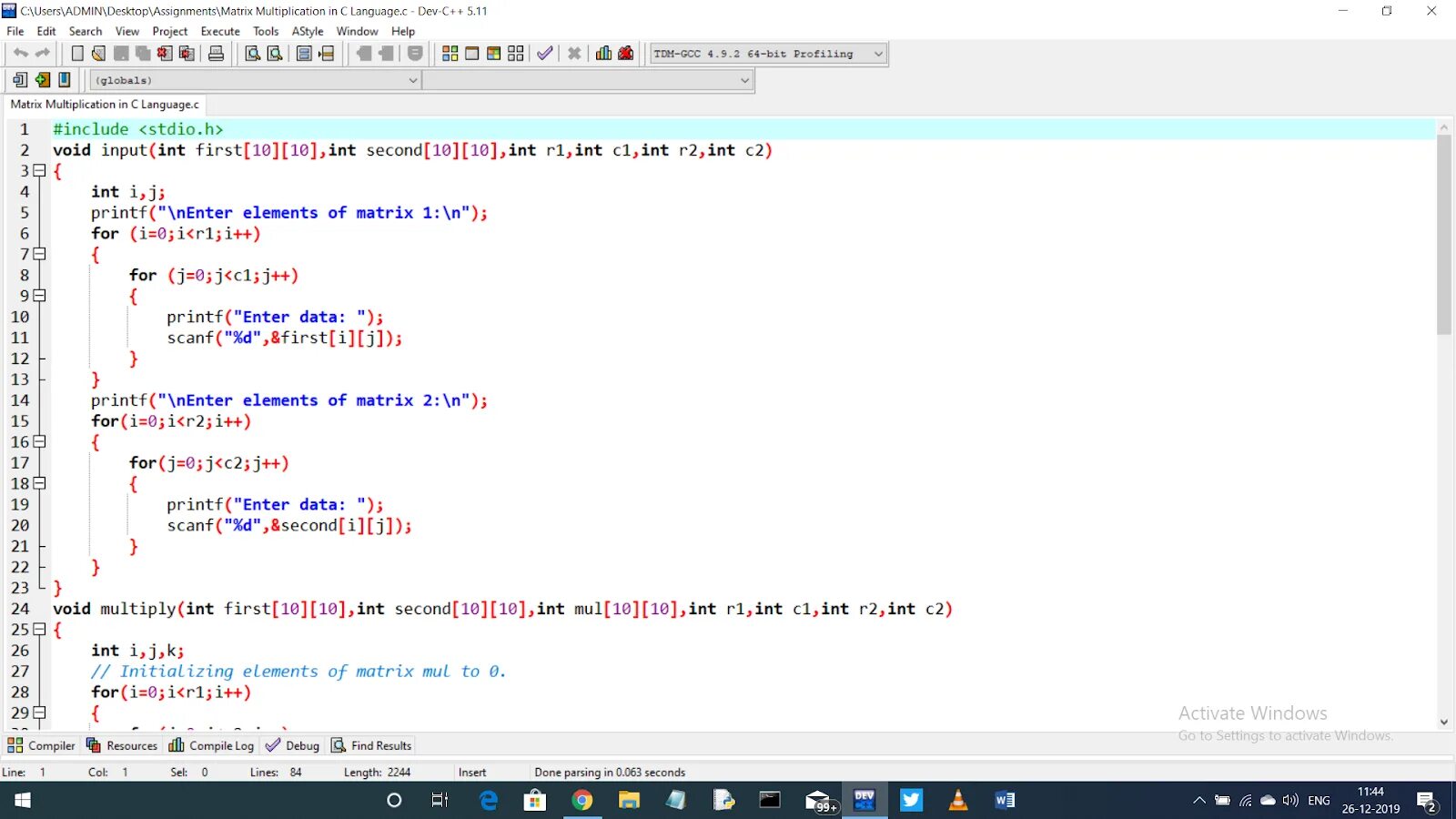
Task: Open Profile Analysis bar chart icon
Action: click(603, 54)
